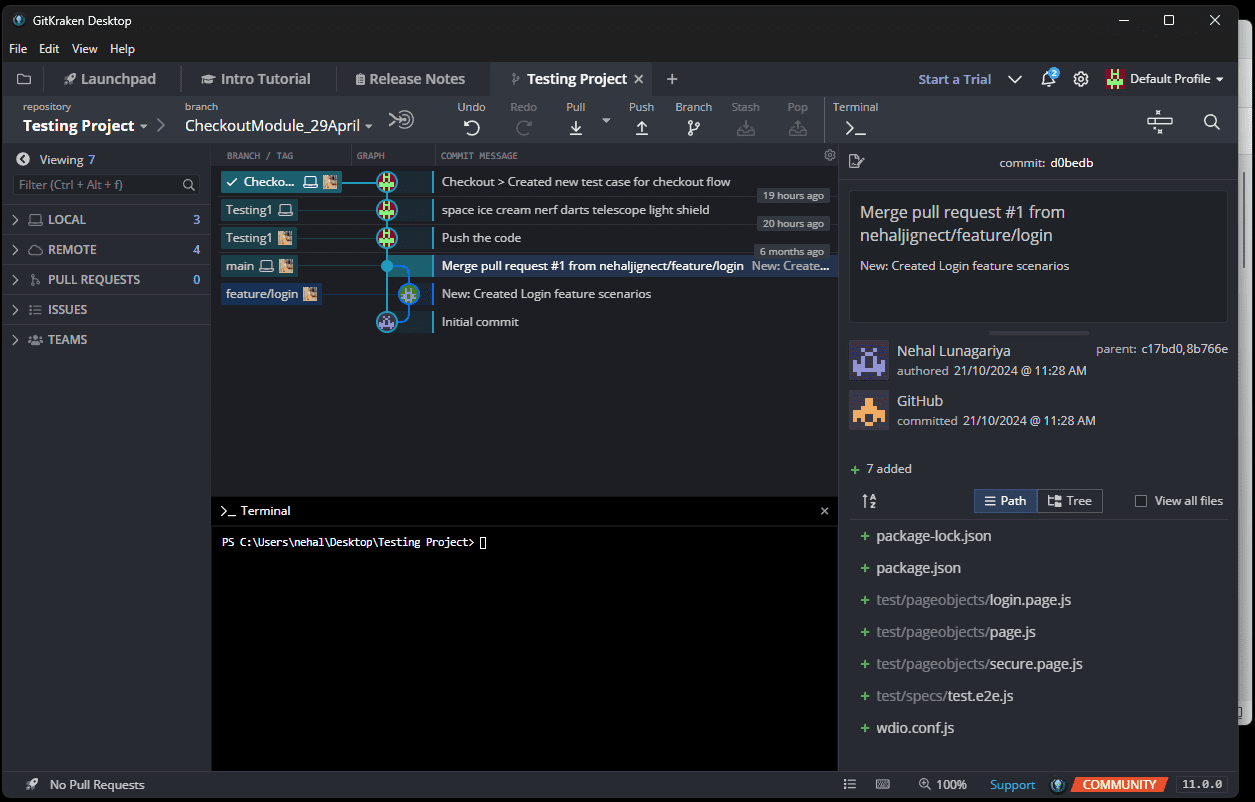Image resolution: width=1255 pixels, height=802 pixels.
Task: Open the Help menu
Action: point(122,49)
